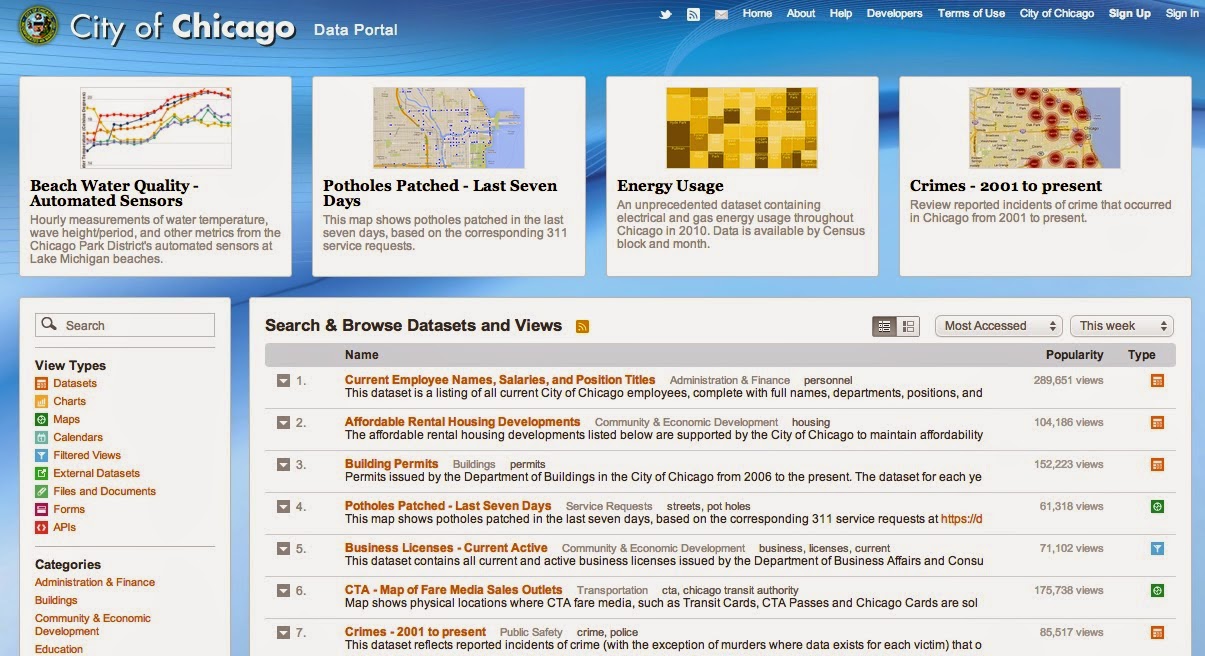
Task: Expand row 4 Potholes Patched arrow
Action: [283, 507]
